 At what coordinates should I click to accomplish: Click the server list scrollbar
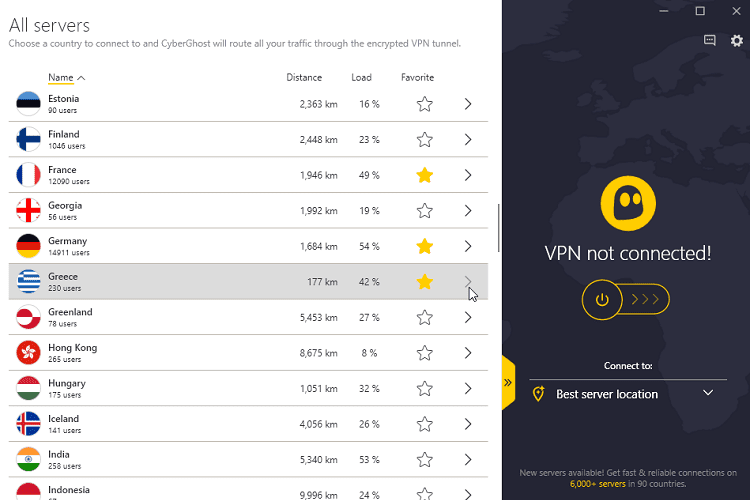[x=498, y=228]
